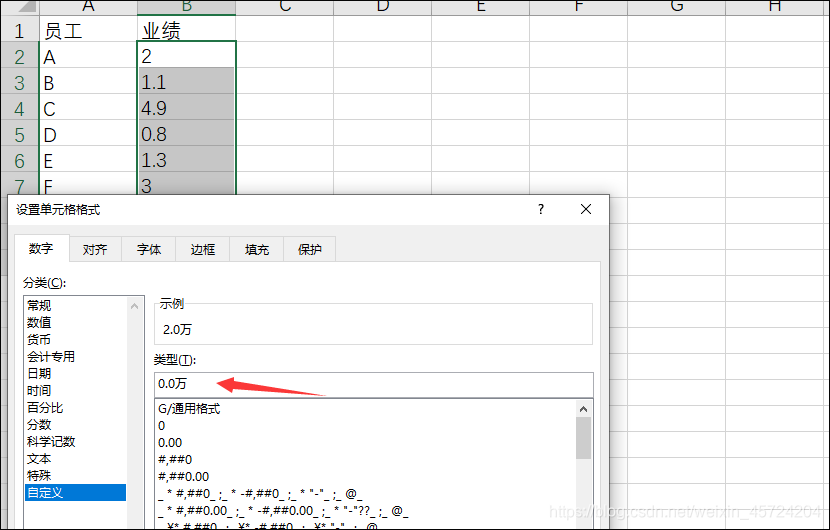Click cell with value 1.3
The height and width of the screenshot is (530, 830).
pyautogui.click(x=186, y=160)
